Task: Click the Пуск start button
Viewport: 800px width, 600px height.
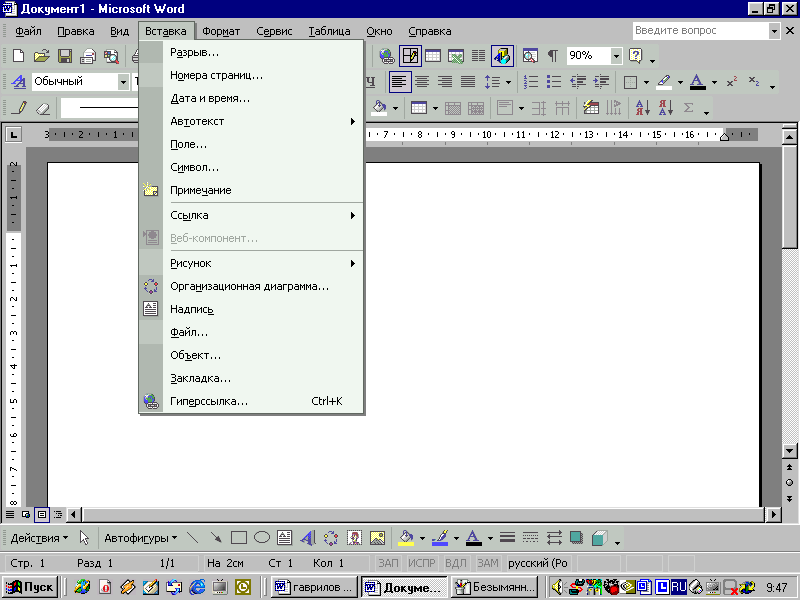Action: (x=30, y=587)
